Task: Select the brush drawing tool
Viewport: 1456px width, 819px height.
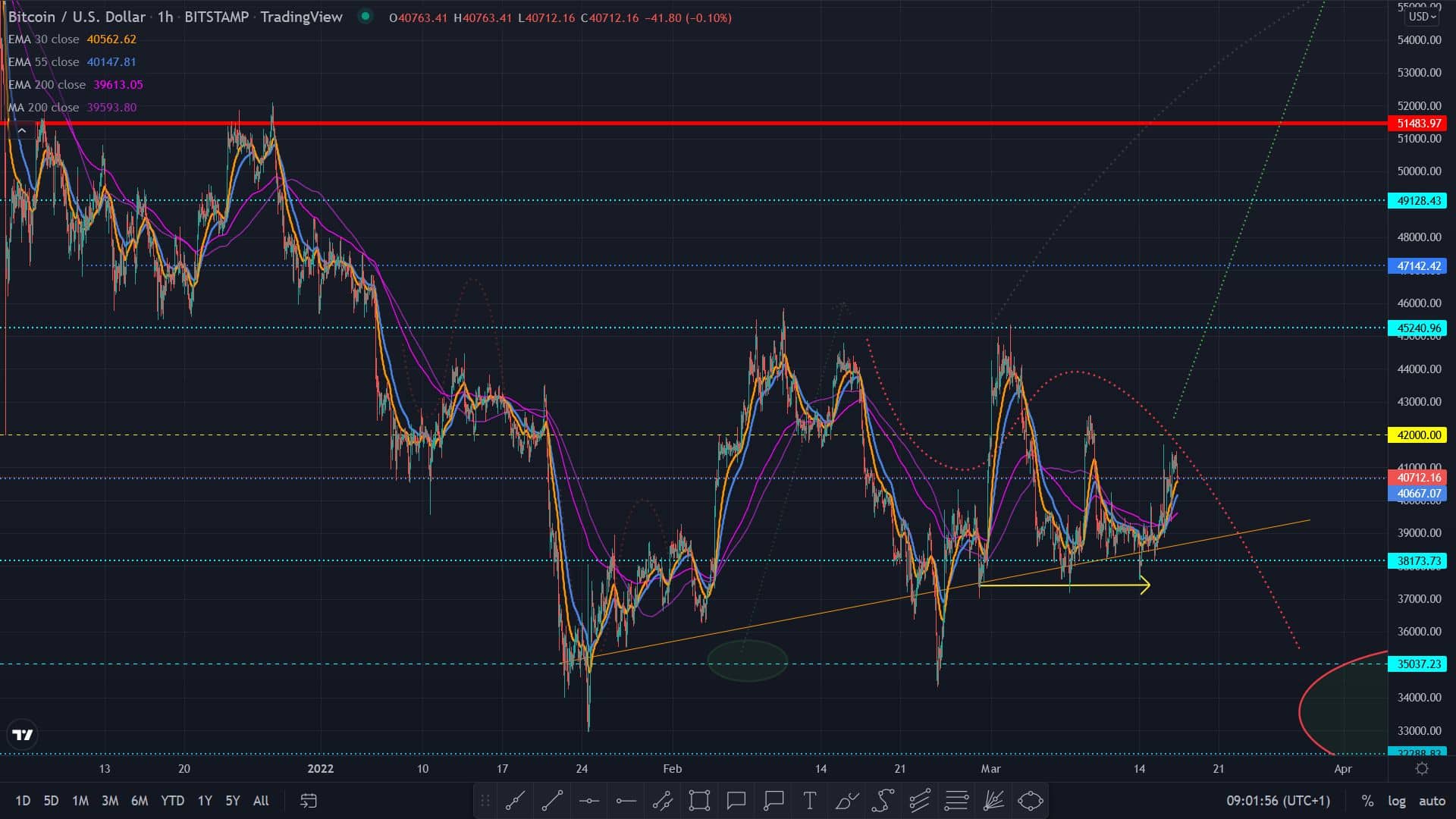Action: click(847, 800)
